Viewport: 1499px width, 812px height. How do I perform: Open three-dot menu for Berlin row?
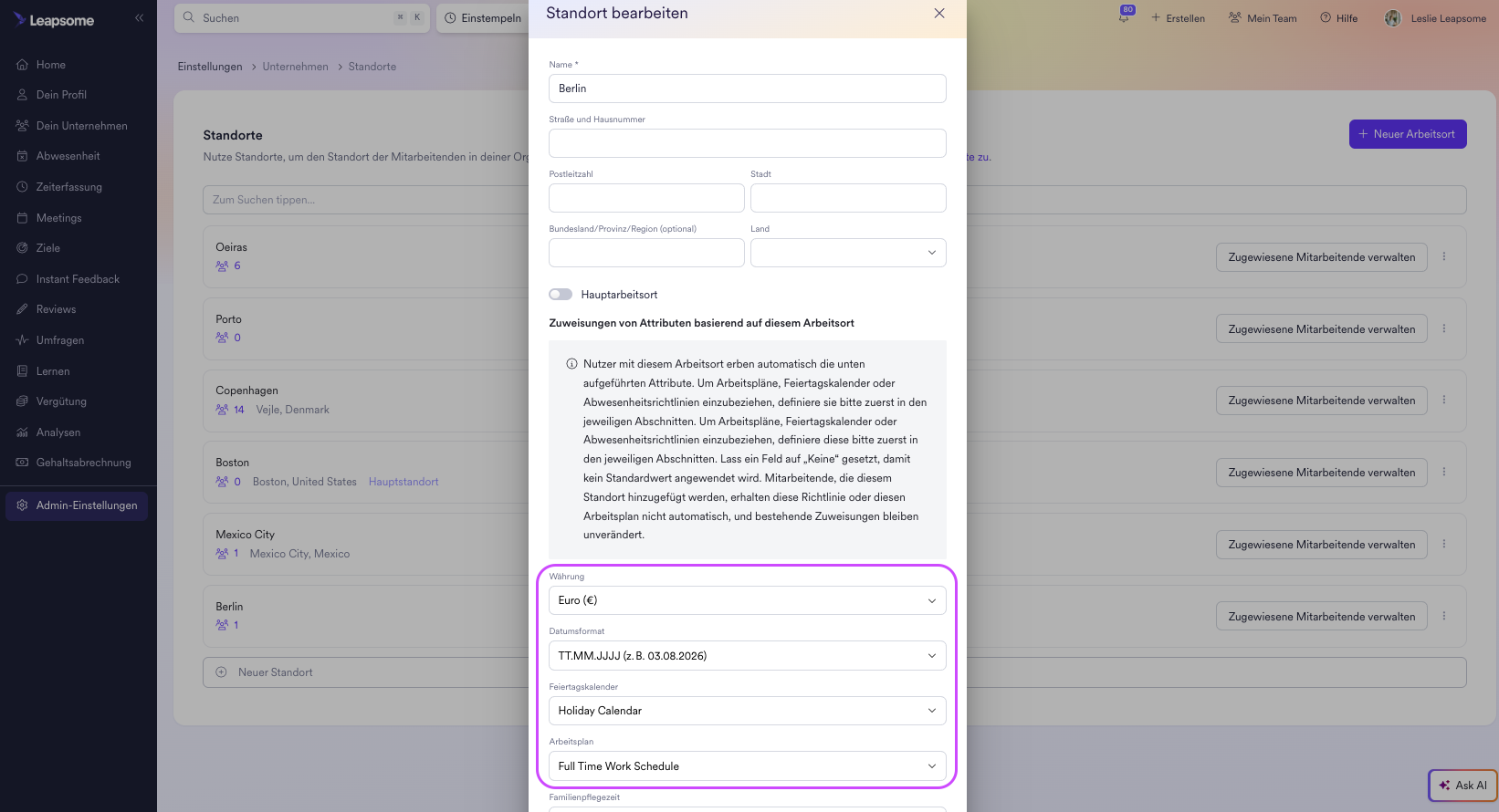(1444, 616)
